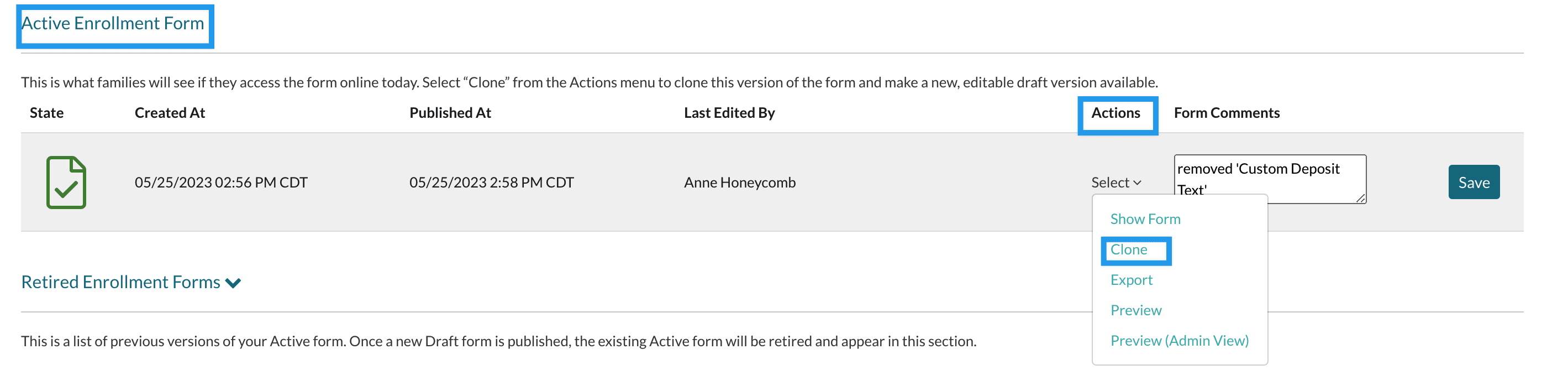Click the Actions column header

click(x=1115, y=113)
